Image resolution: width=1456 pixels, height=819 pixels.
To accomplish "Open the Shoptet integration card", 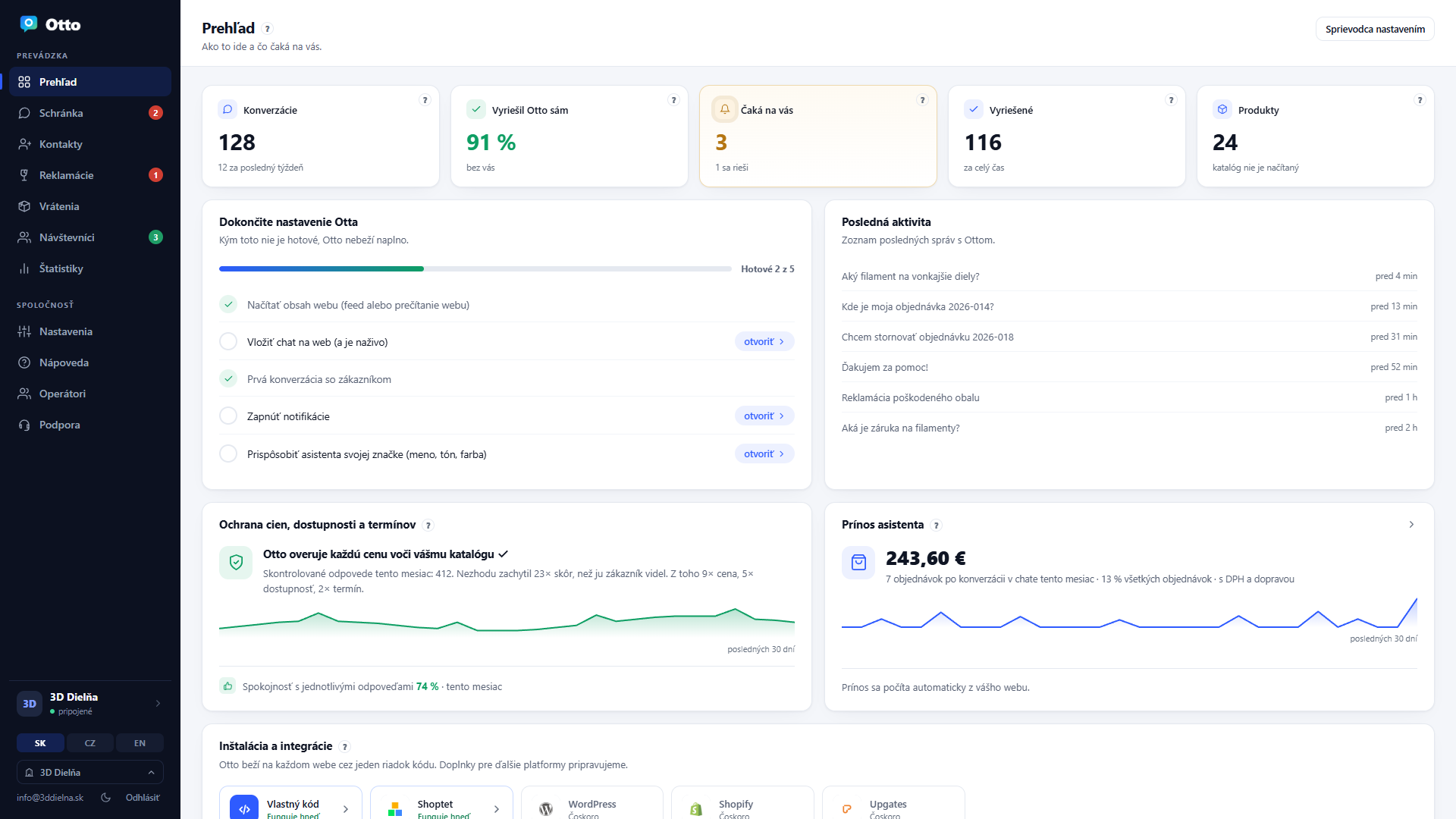I will 441,805.
